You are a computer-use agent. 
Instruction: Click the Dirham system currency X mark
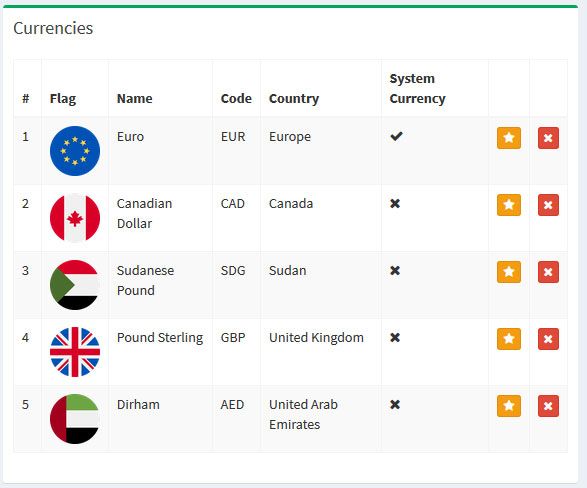395,405
